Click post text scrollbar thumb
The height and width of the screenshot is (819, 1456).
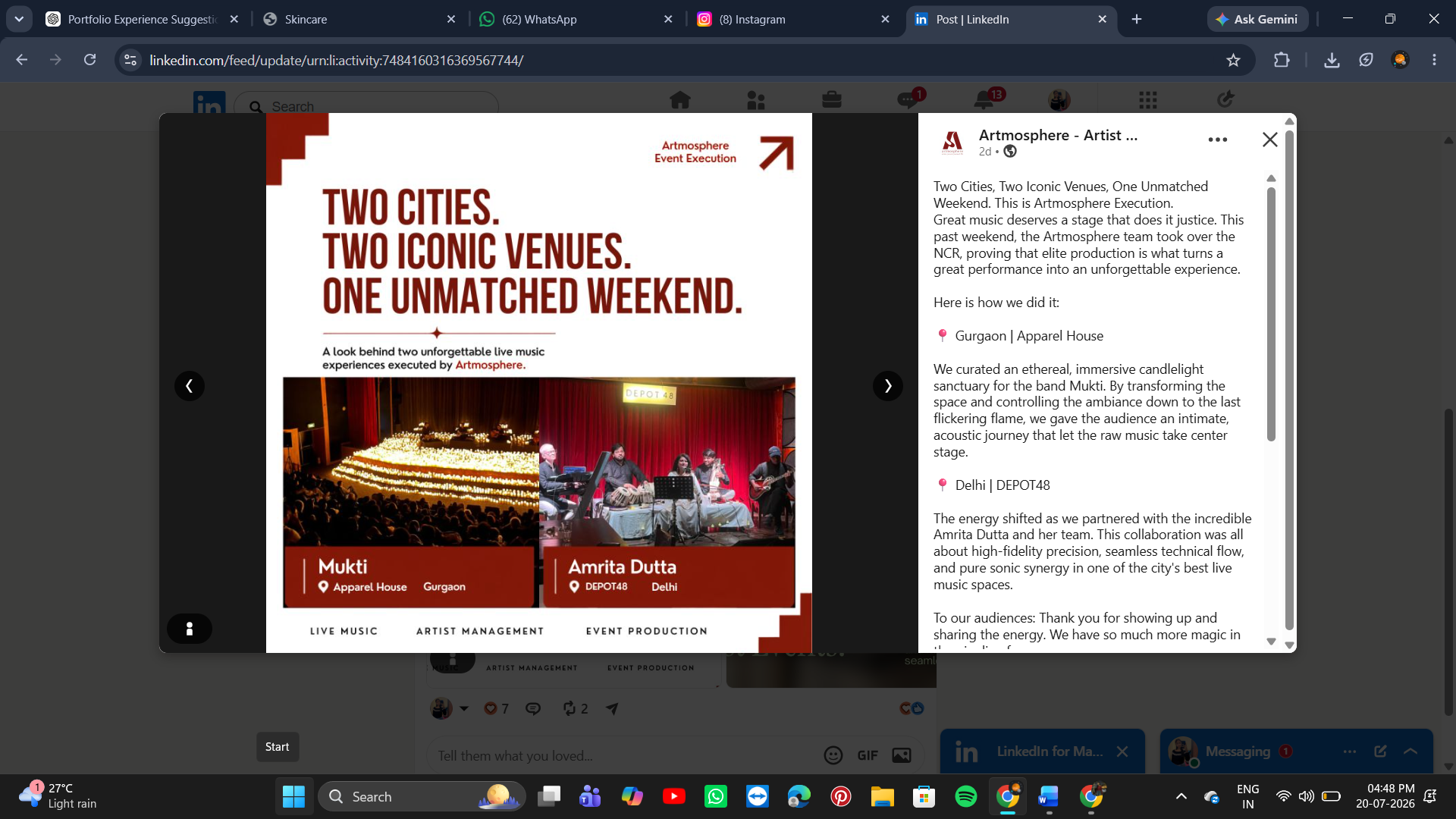coord(1271,314)
